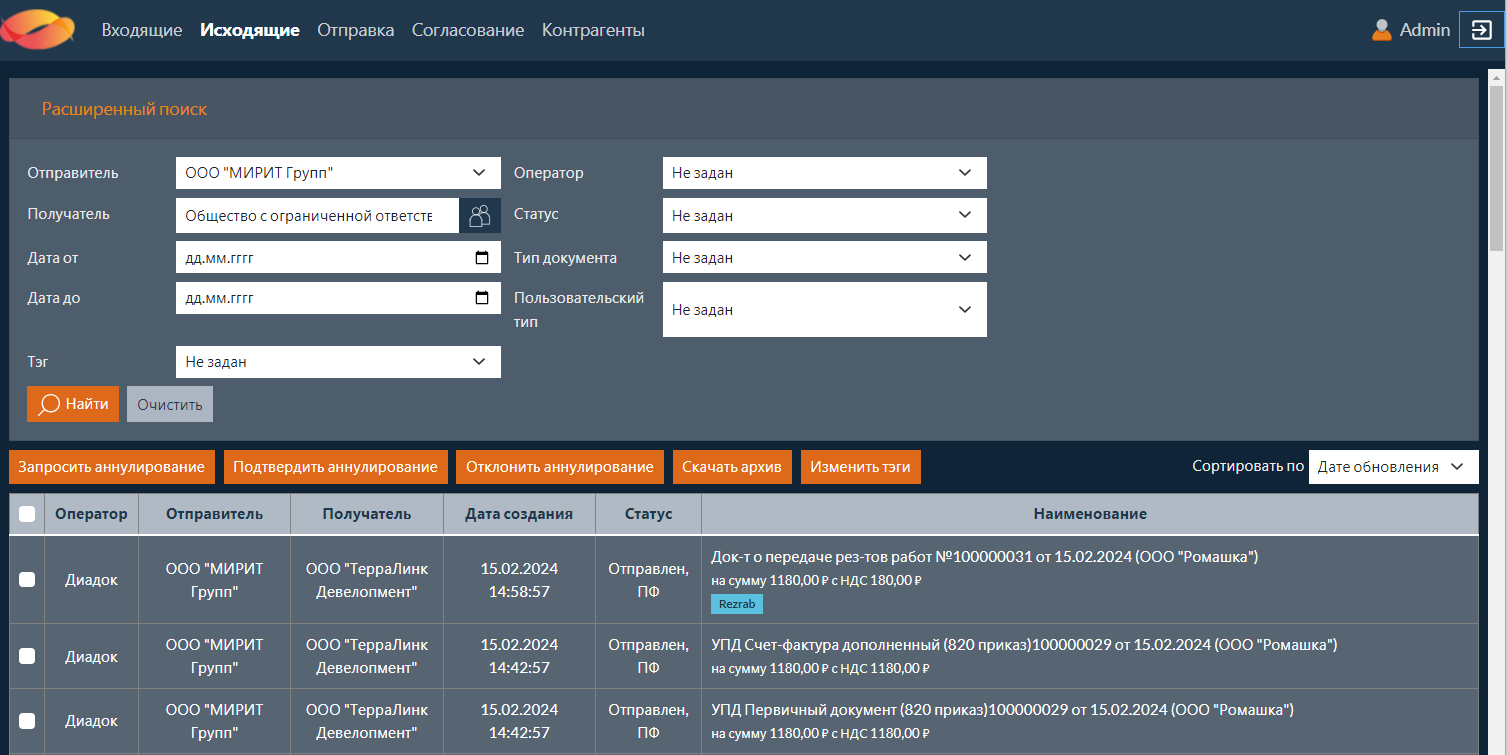Click ООО "ТерраЛинк Девелопмент" in the Док-т о передаче row
The image size is (1507, 755).
click(x=367, y=580)
